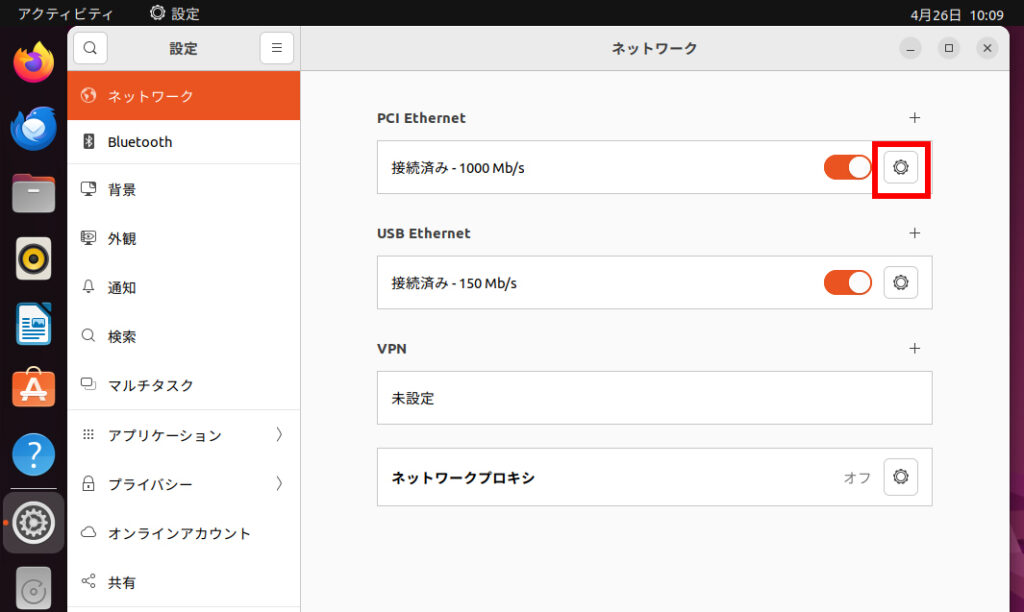Open Bluetooth settings panel
This screenshot has height=612, width=1024.
tap(184, 142)
